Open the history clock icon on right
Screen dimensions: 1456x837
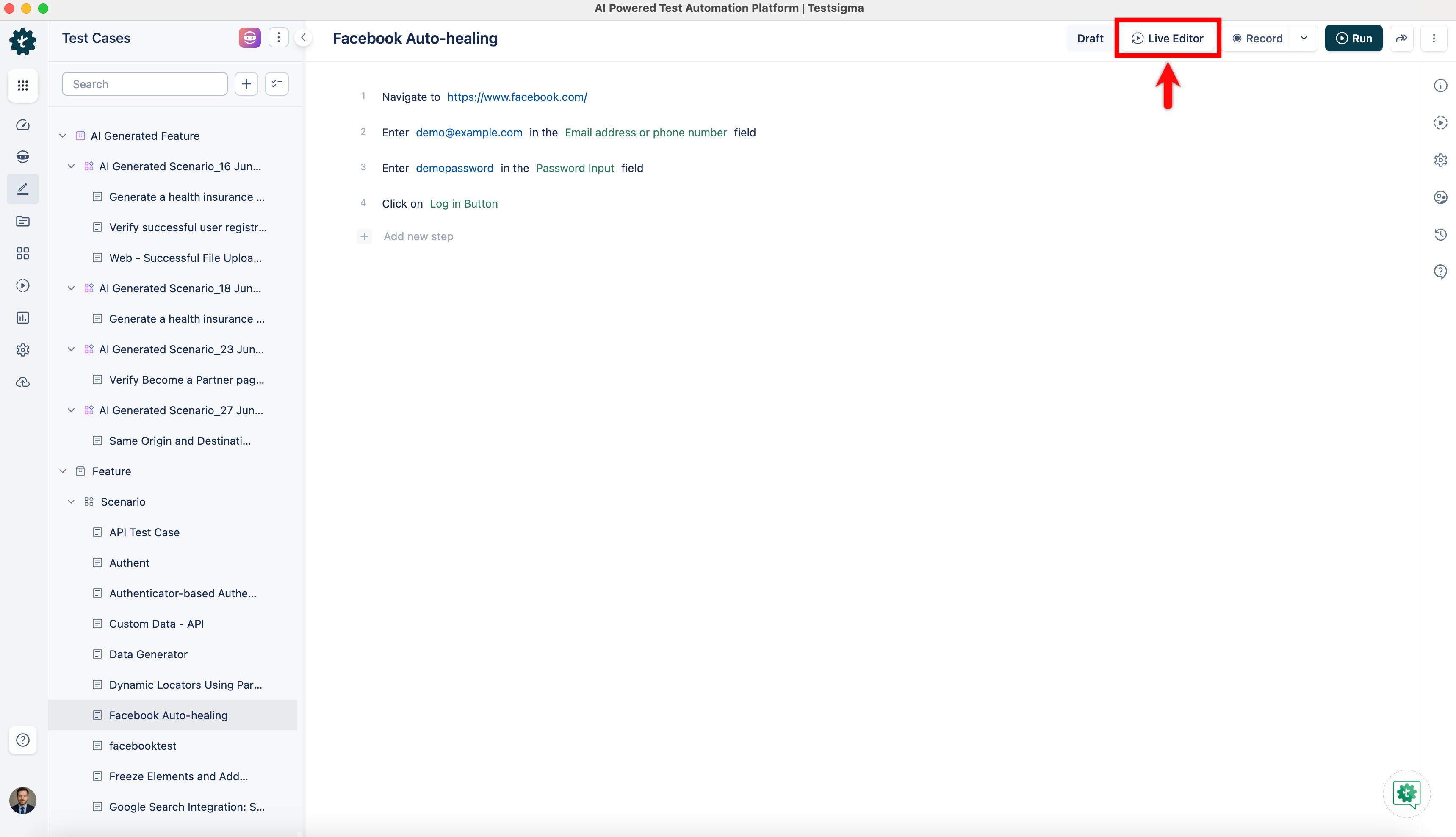(x=1440, y=235)
